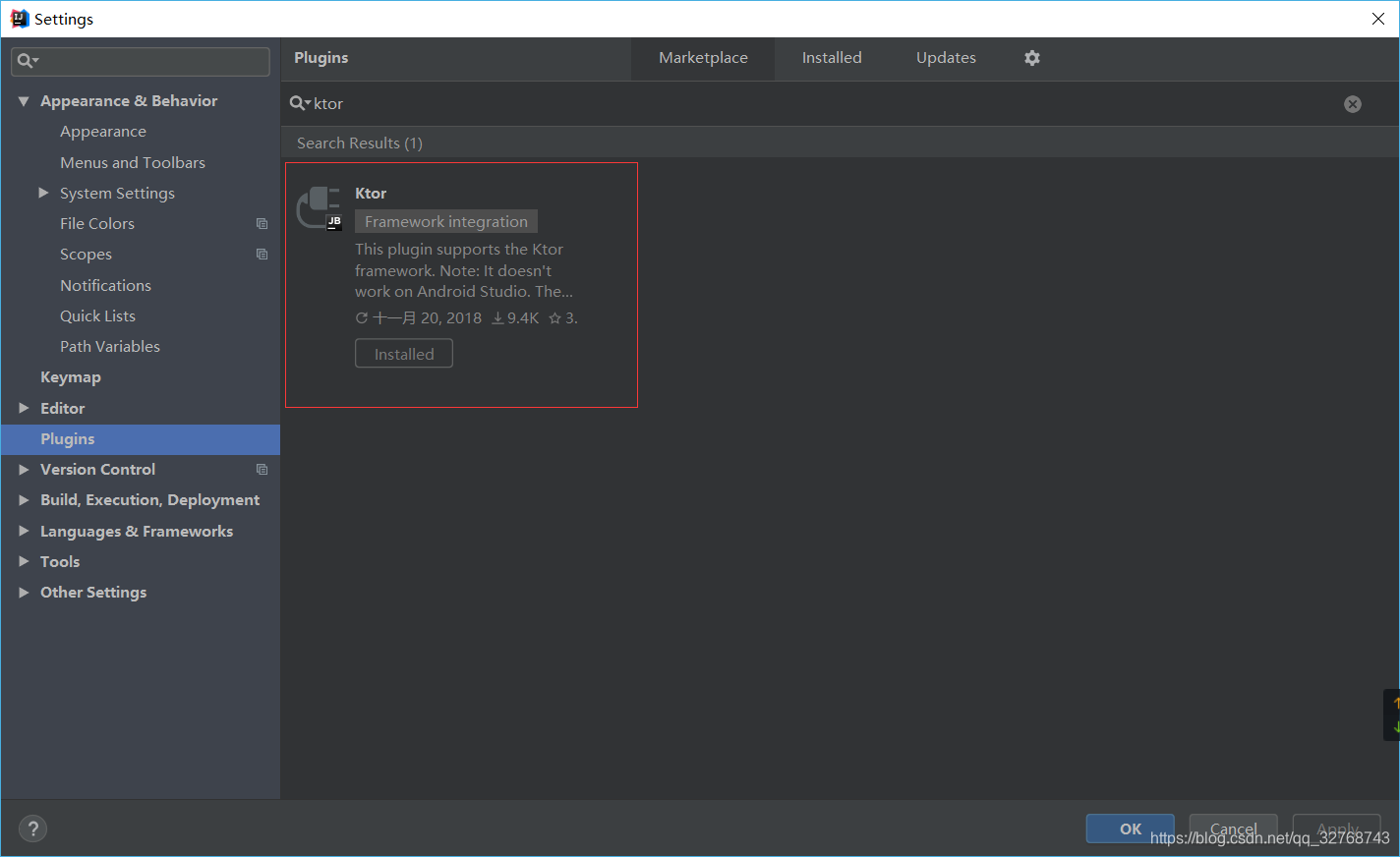Select Path Variables settings
The width and height of the screenshot is (1400, 857).
[x=110, y=347]
